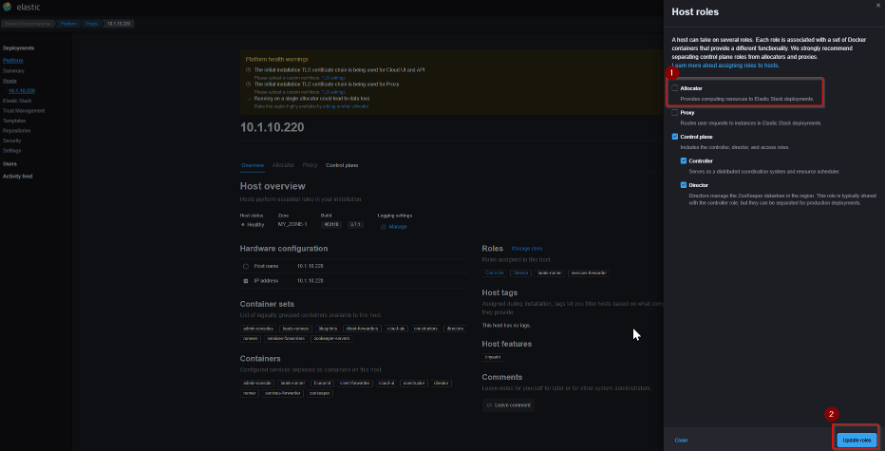This screenshot has width=886, height=452.
Task: Open the Manage roles link
Action: pyautogui.click(x=527, y=249)
